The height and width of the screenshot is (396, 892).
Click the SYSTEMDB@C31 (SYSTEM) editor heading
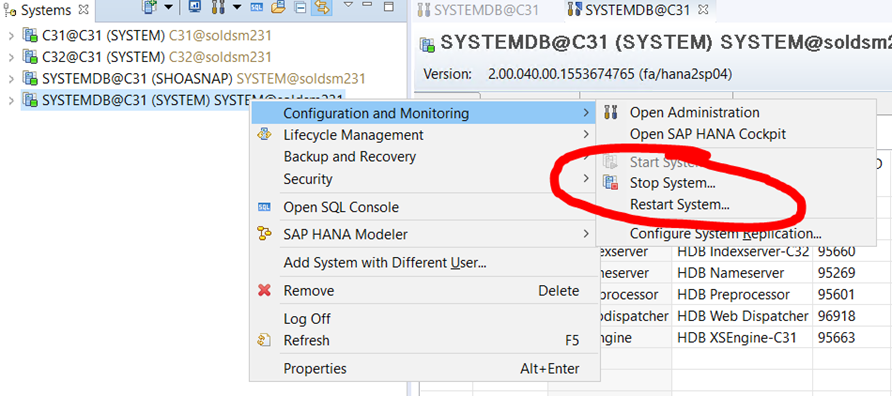666,43
